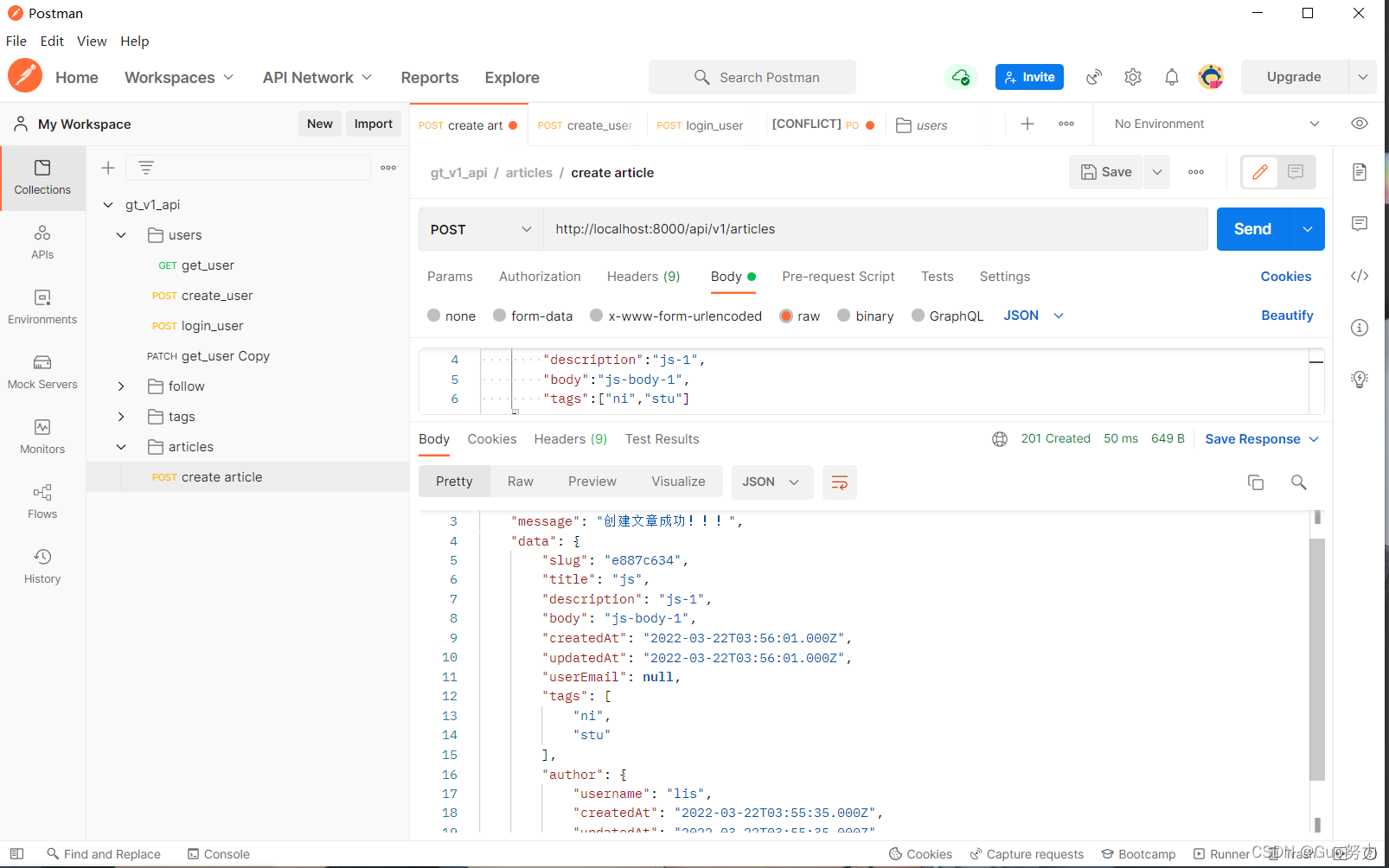Switch to the Pre-request Script tab
Screen dimensions: 1389x868
pyautogui.click(x=838, y=277)
